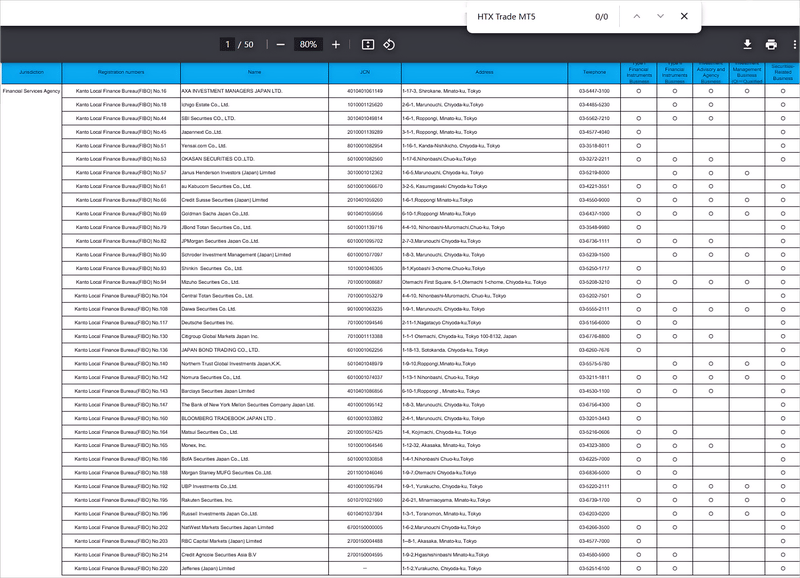The height and width of the screenshot is (578, 800).
Task: Click the Telephone column header
Action: 594,72
